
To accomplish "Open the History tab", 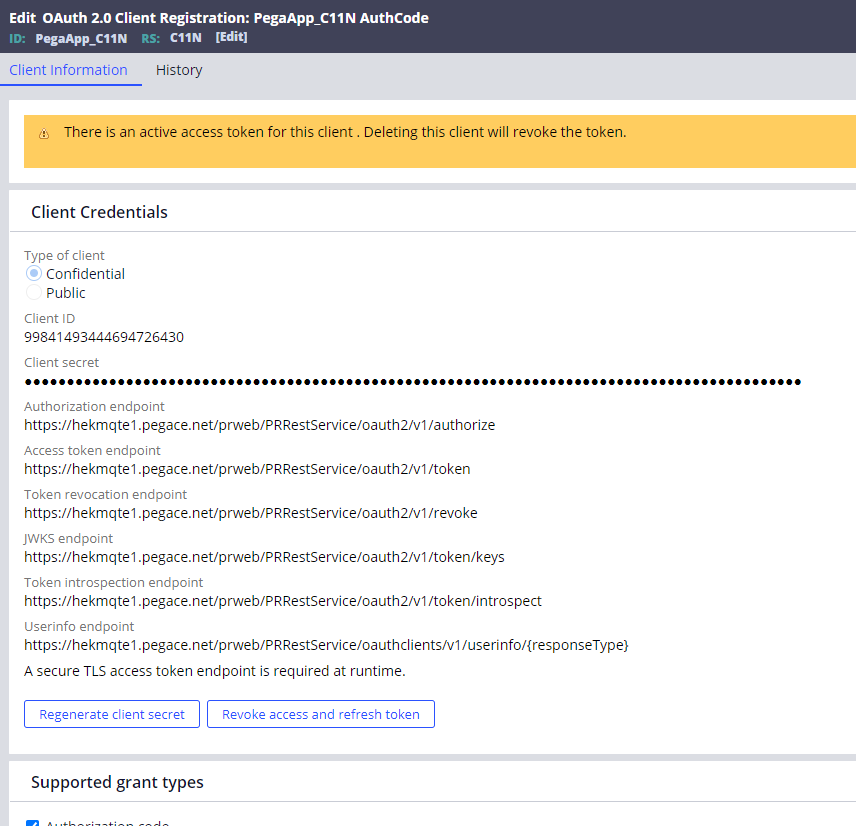I will pyautogui.click(x=179, y=70).
